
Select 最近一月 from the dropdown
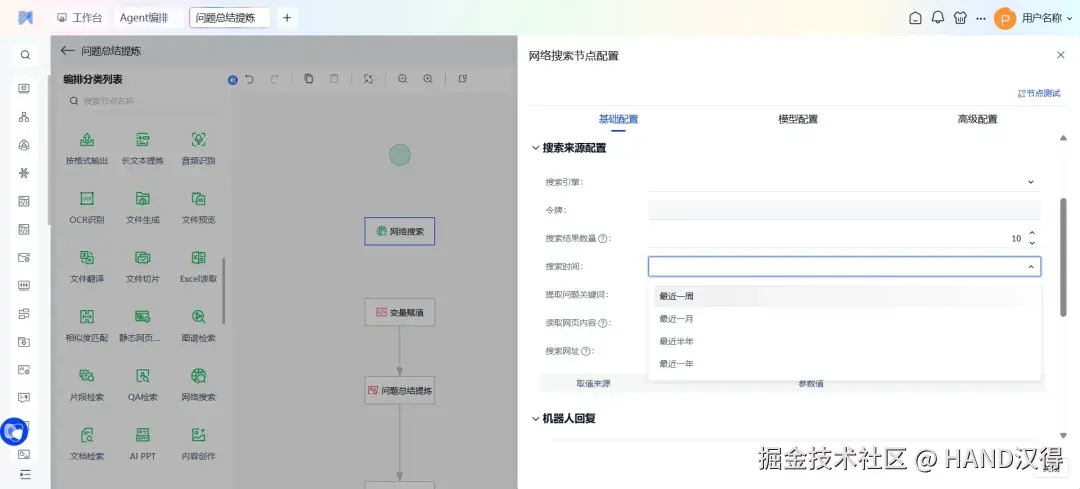[x=844, y=319]
